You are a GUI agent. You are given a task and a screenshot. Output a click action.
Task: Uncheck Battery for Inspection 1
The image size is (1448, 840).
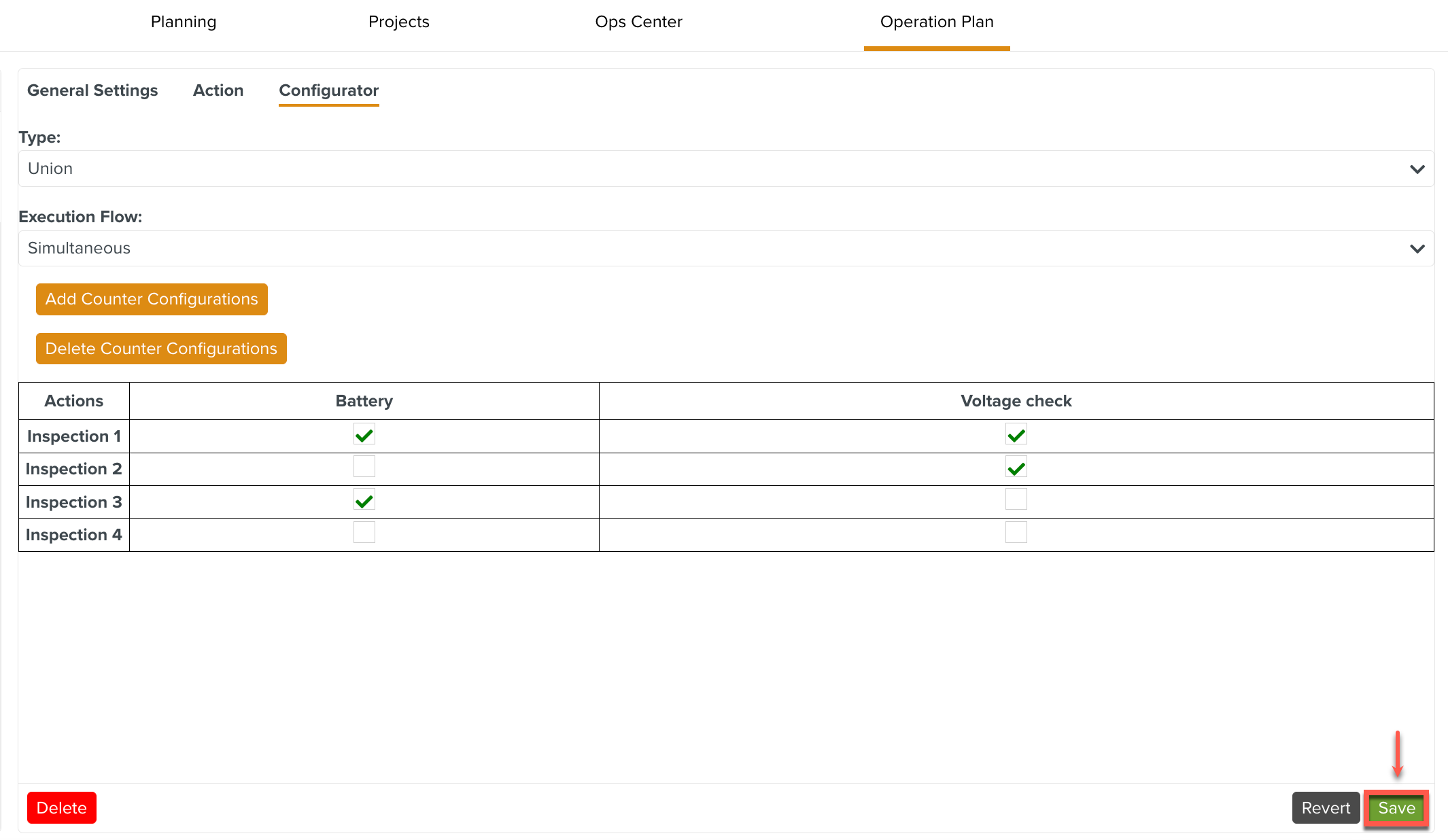pos(364,435)
